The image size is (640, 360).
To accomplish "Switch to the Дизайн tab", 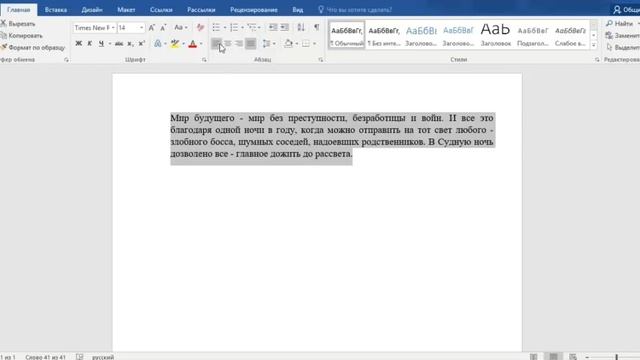I will tap(92, 9).
